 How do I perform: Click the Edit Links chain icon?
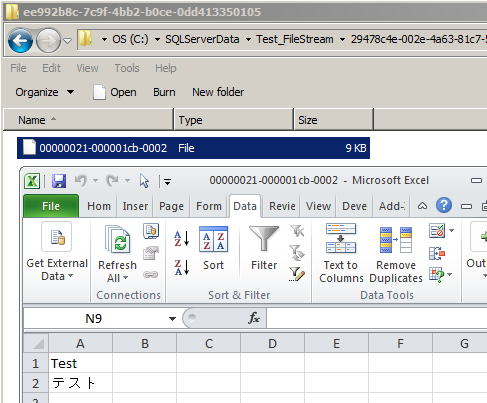(x=151, y=275)
